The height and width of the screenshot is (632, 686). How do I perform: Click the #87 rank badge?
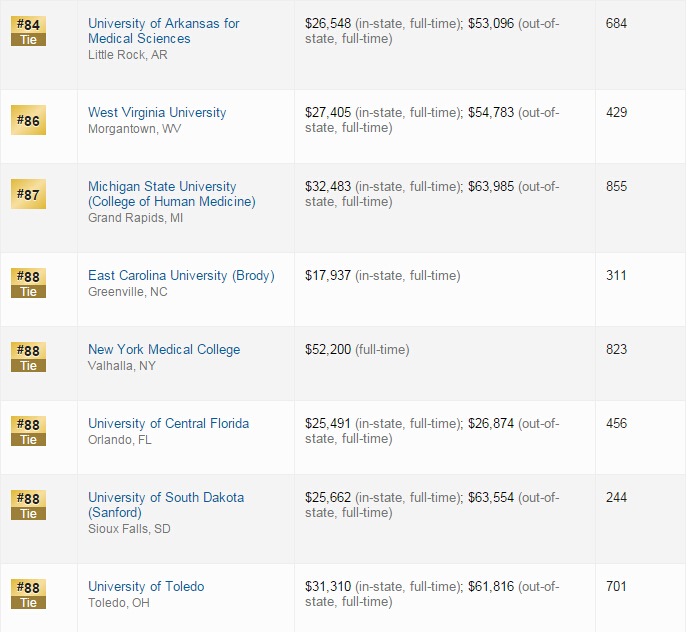point(28,194)
